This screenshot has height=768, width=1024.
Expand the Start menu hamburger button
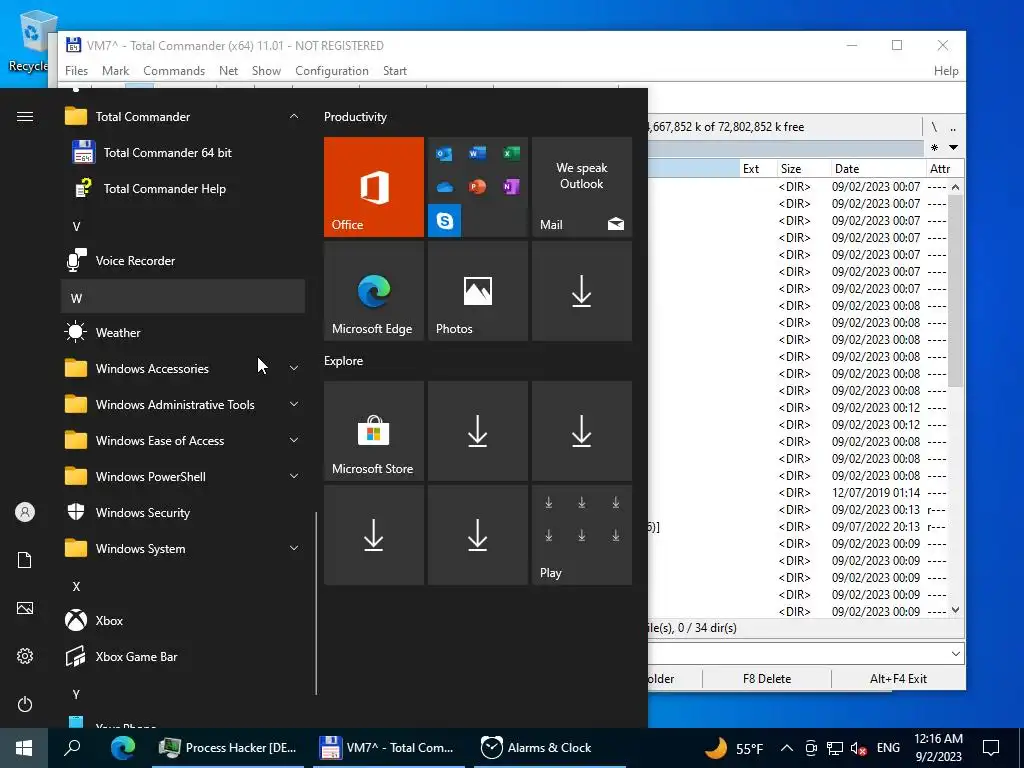pos(25,117)
